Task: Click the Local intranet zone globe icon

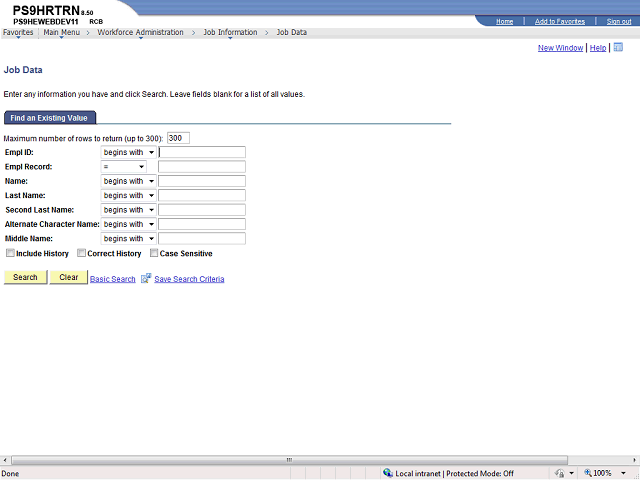Action: (x=388, y=473)
